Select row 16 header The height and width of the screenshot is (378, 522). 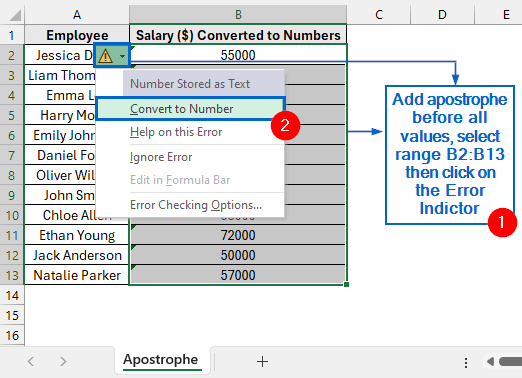[x=12, y=335]
